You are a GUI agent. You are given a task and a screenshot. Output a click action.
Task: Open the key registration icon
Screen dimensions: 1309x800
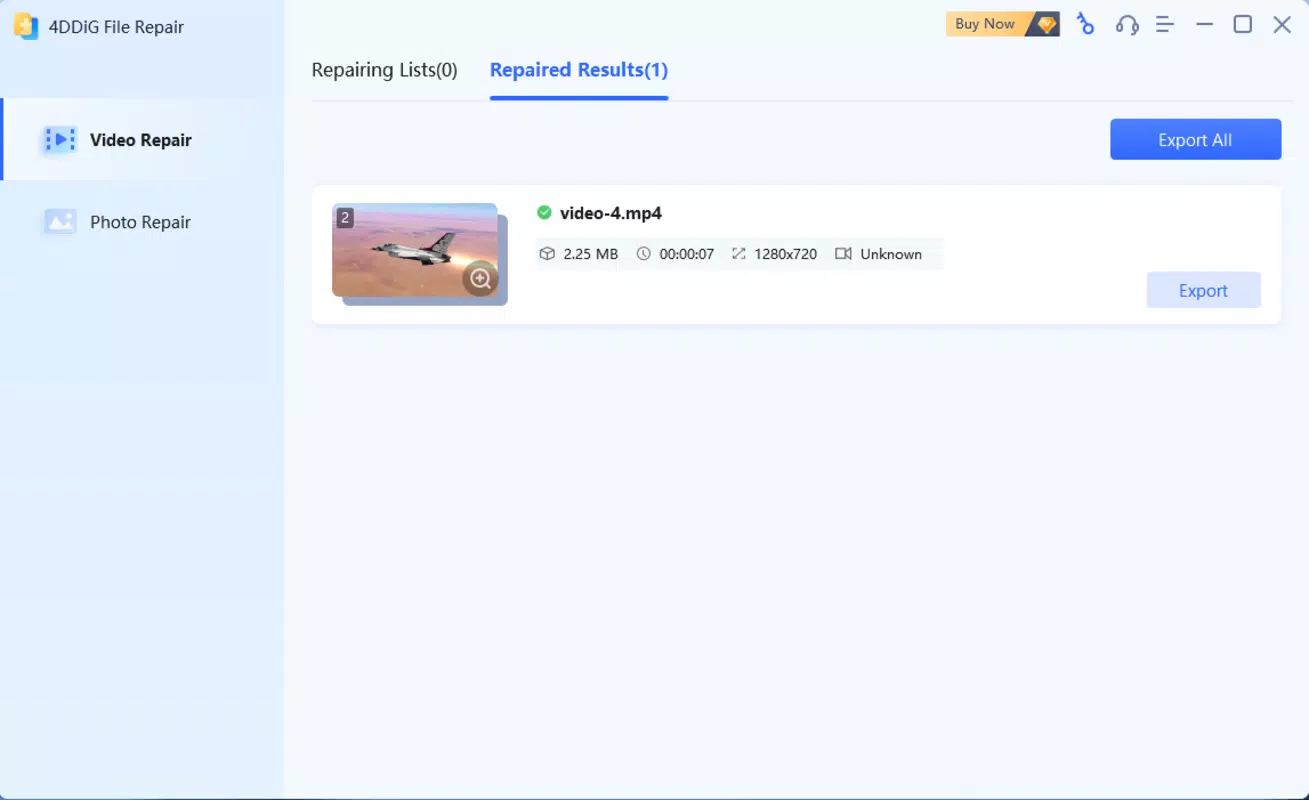click(x=1085, y=24)
